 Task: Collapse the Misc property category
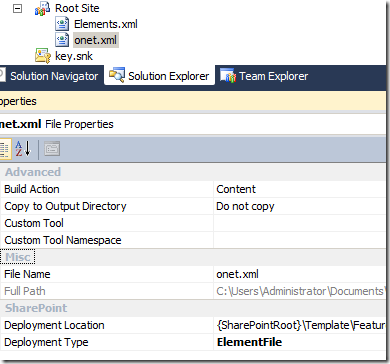coord(18,257)
